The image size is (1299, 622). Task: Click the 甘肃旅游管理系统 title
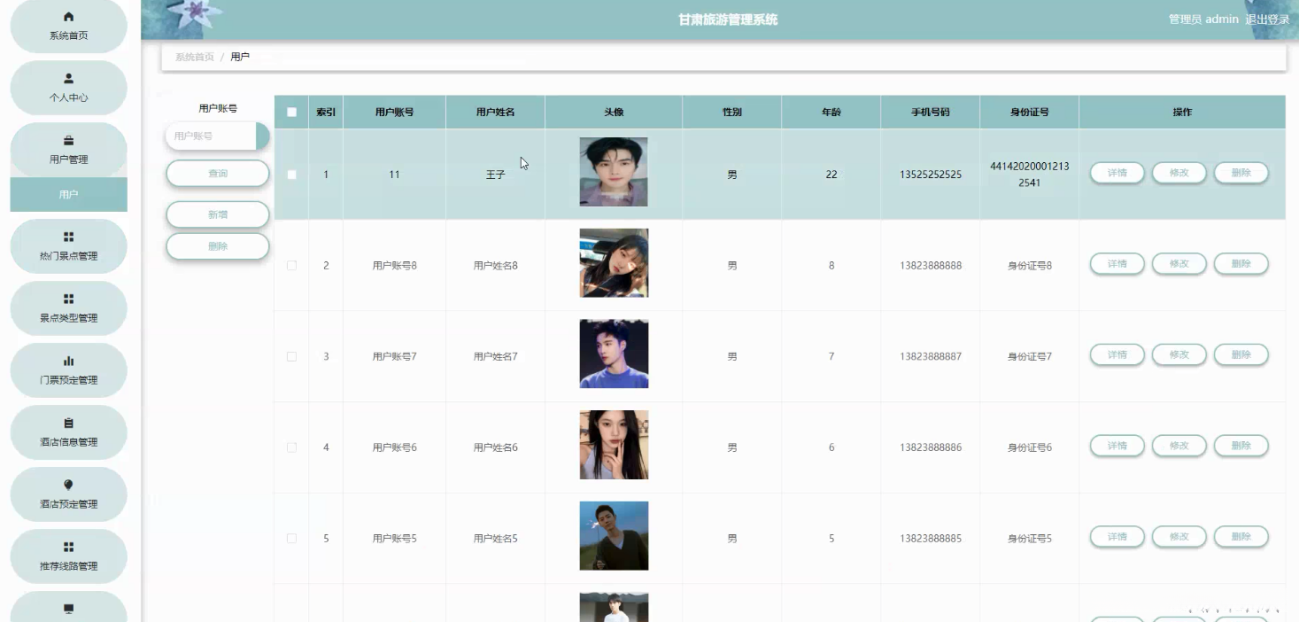728,20
